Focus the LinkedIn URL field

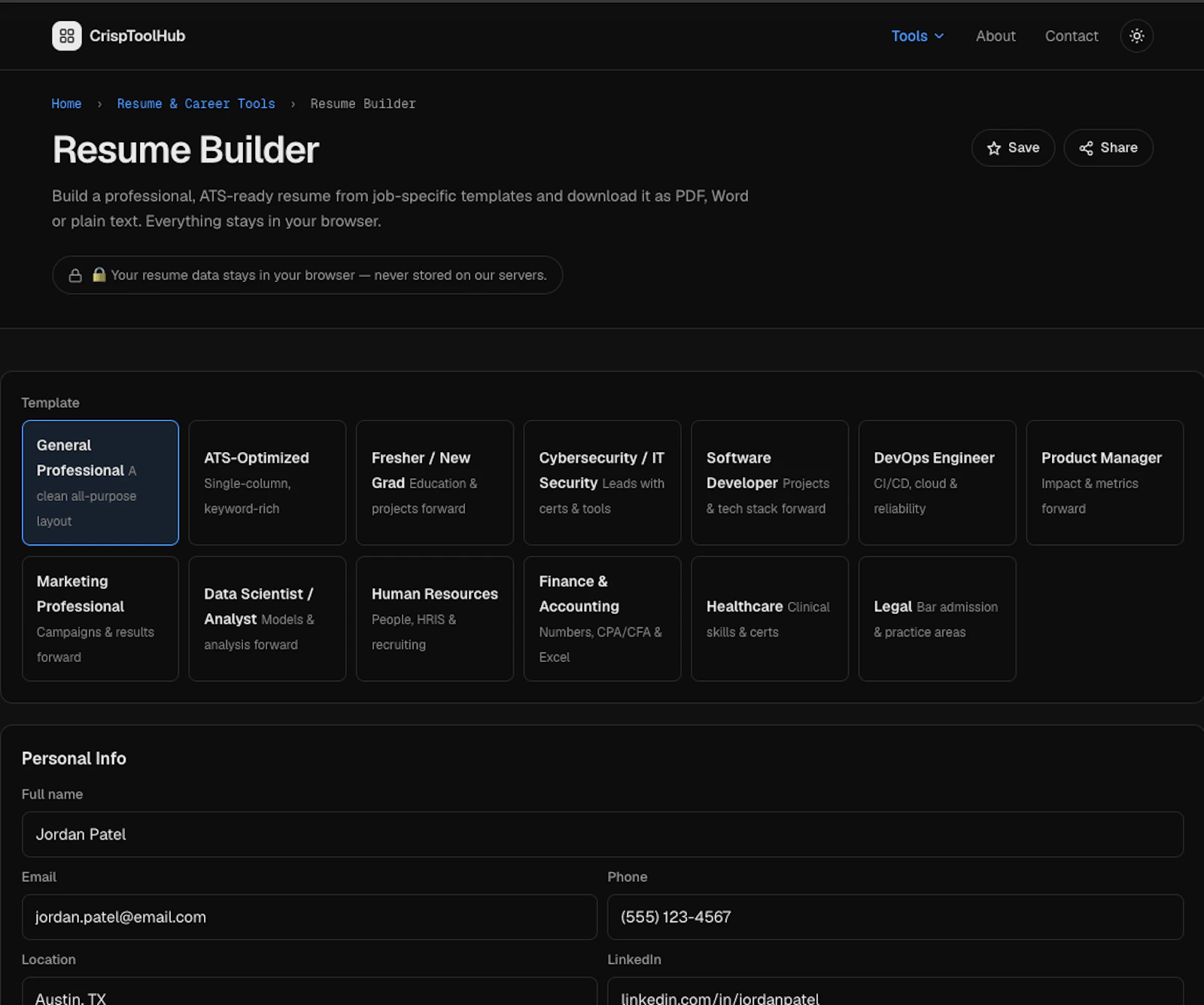pos(895,991)
